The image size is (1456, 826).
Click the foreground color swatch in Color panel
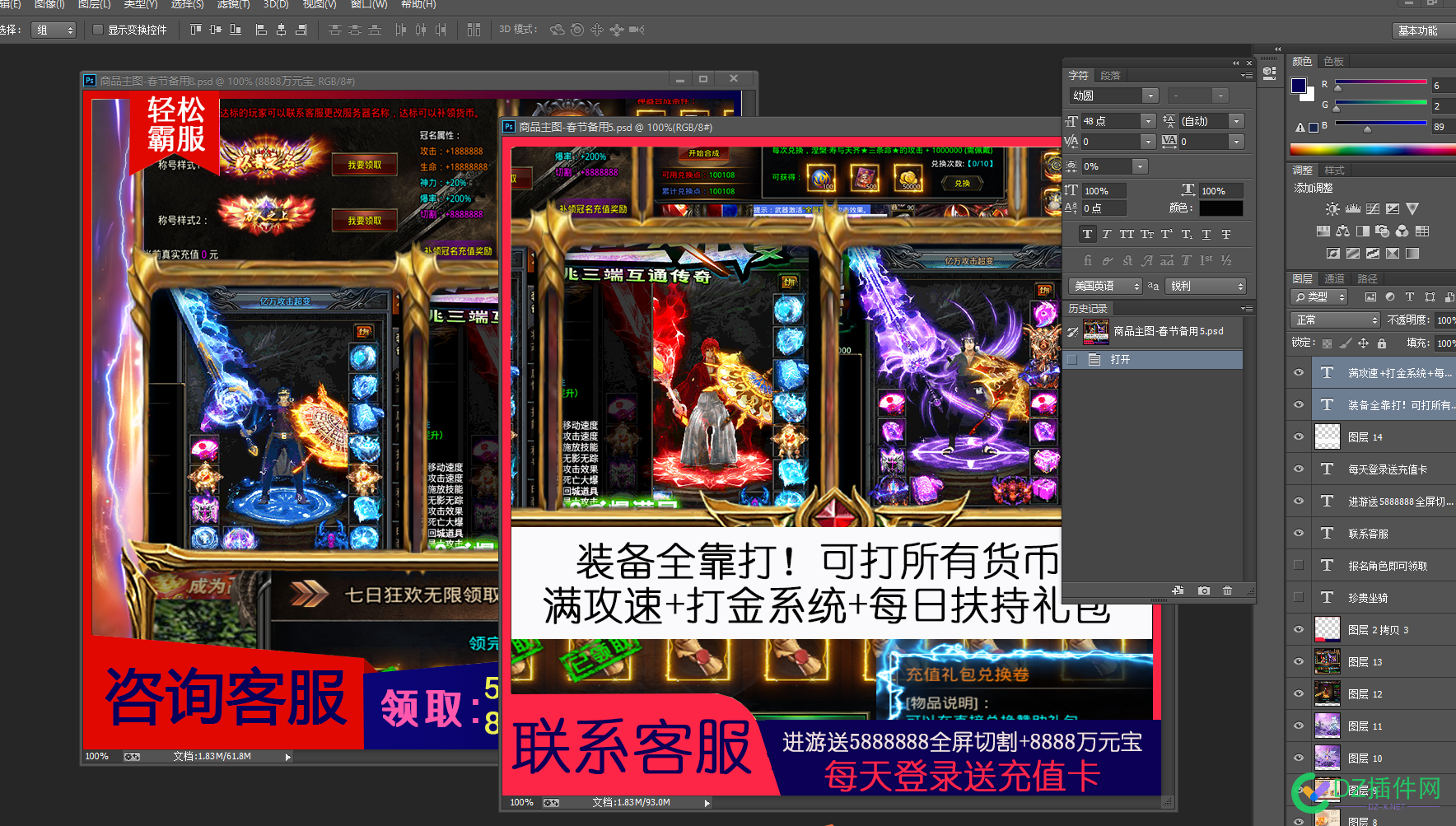tap(1299, 86)
